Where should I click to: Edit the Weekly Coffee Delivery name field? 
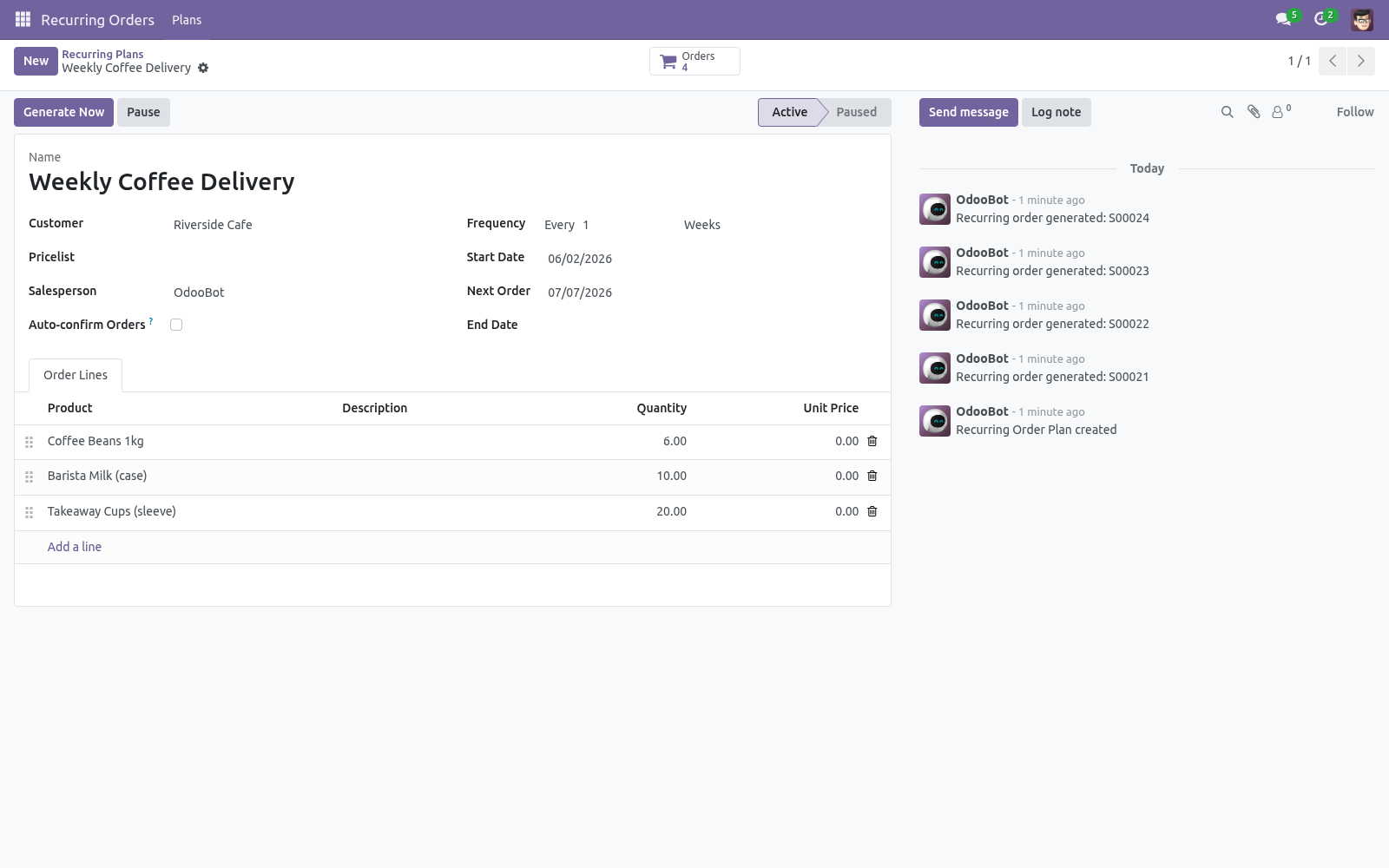click(452, 181)
